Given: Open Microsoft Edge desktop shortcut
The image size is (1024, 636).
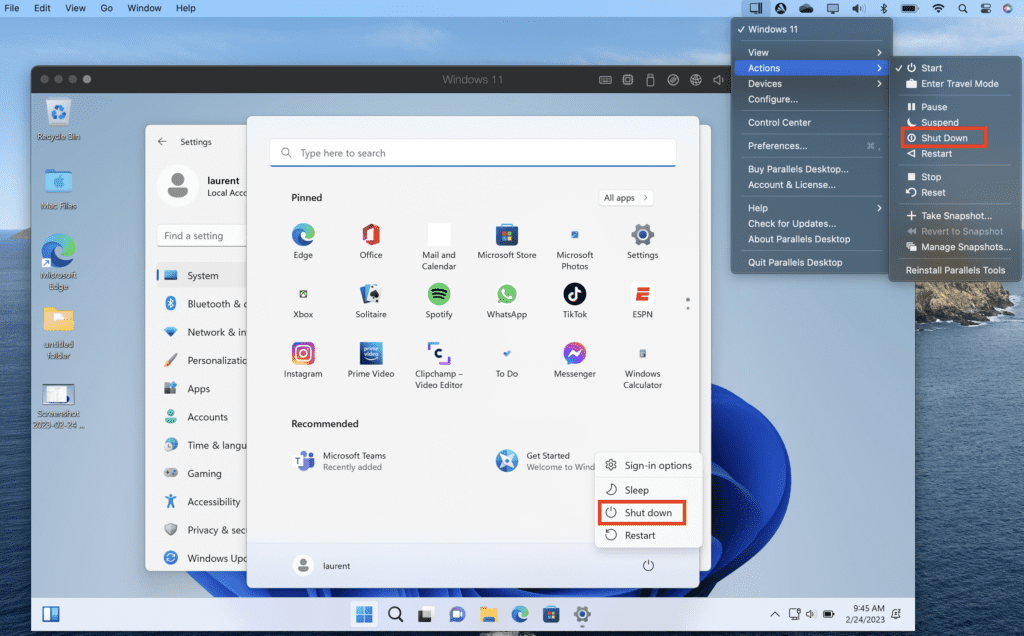Looking at the screenshot, I should [x=59, y=262].
